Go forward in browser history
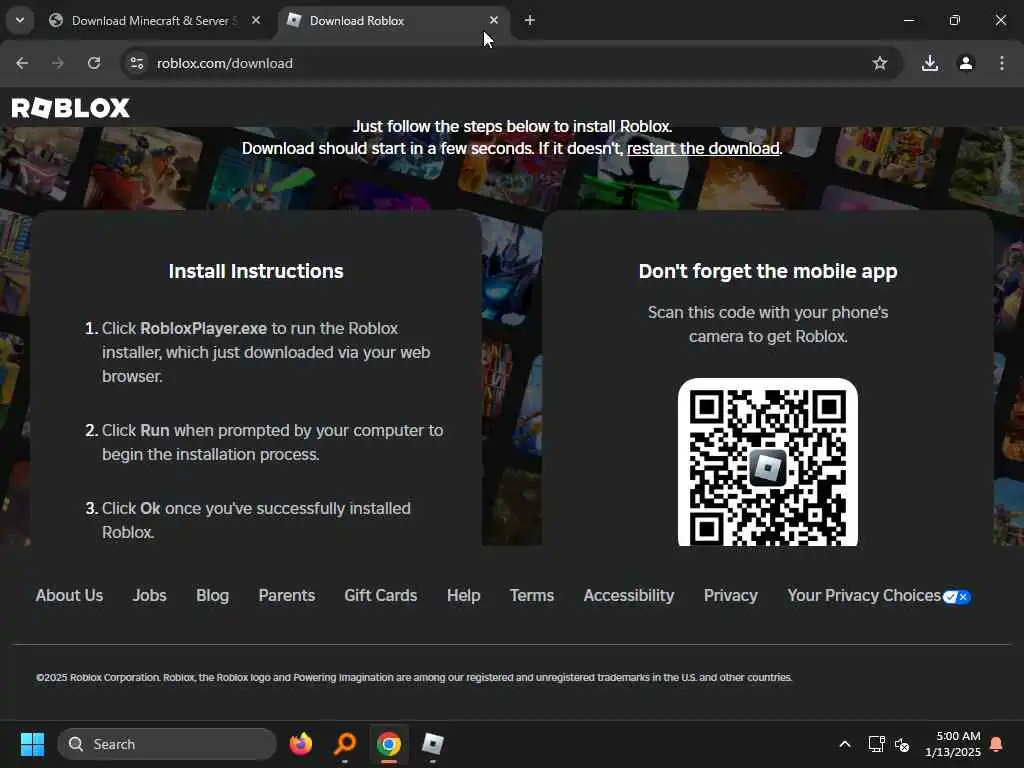The width and height of the screenshot is (1024, 768). (x=58, y=63)
